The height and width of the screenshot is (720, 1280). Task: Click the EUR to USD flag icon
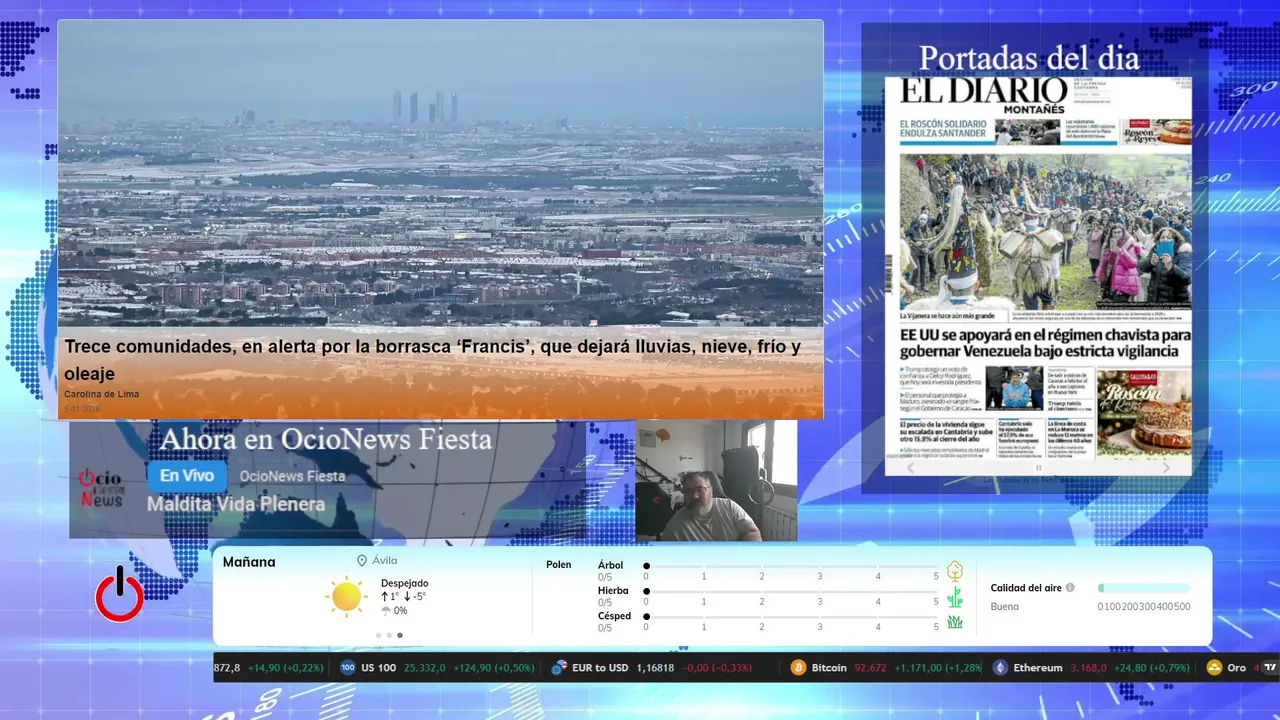point(560,667)
